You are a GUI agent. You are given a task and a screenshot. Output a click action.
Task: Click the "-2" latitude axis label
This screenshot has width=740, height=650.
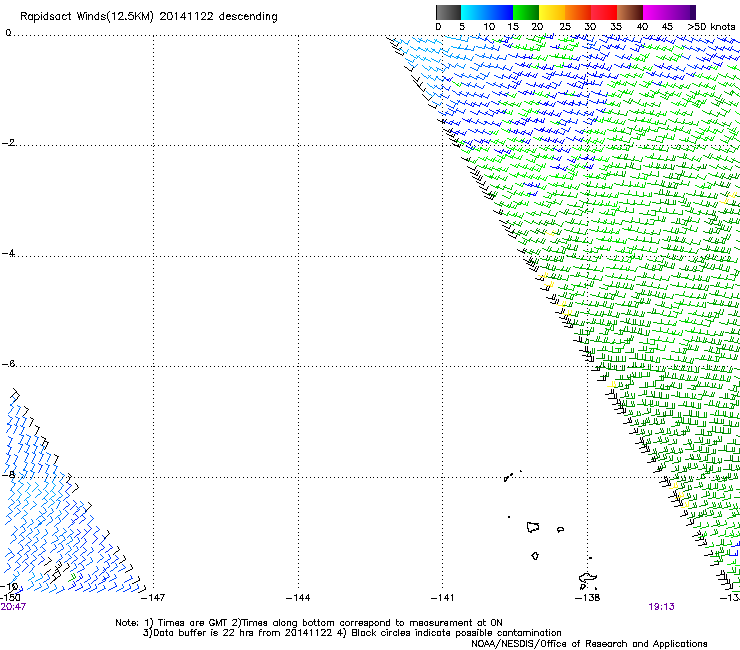coord(8,143)
